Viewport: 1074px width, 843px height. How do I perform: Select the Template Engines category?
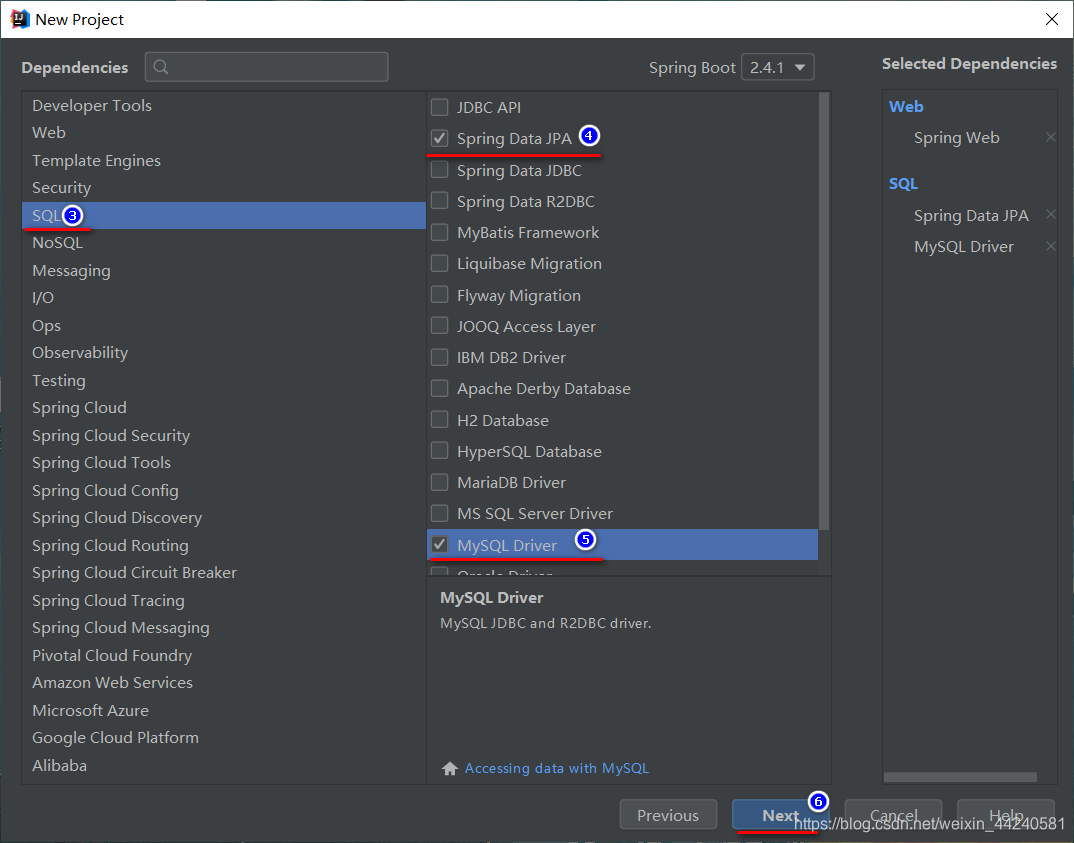(x=224, y=160)
